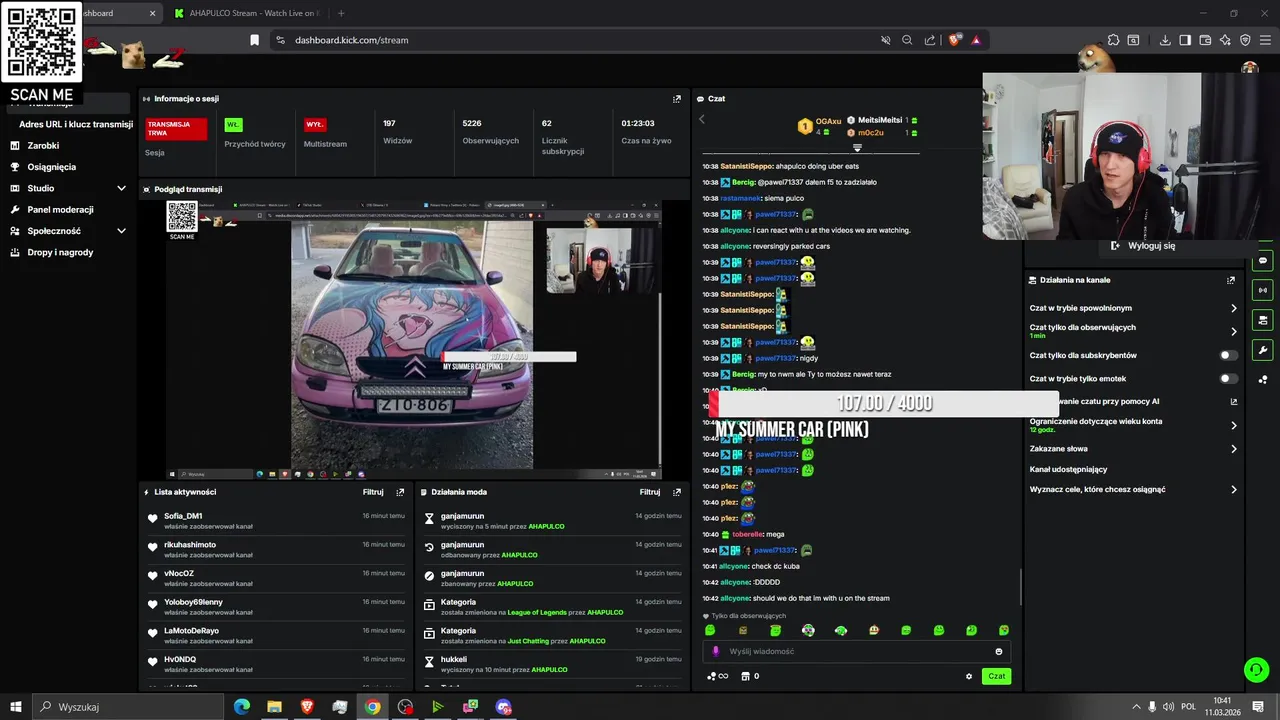Open chat bubble icon in right rail
Screen dimensions: 1280x720
pyautogui.click(x=1263, y=261)
